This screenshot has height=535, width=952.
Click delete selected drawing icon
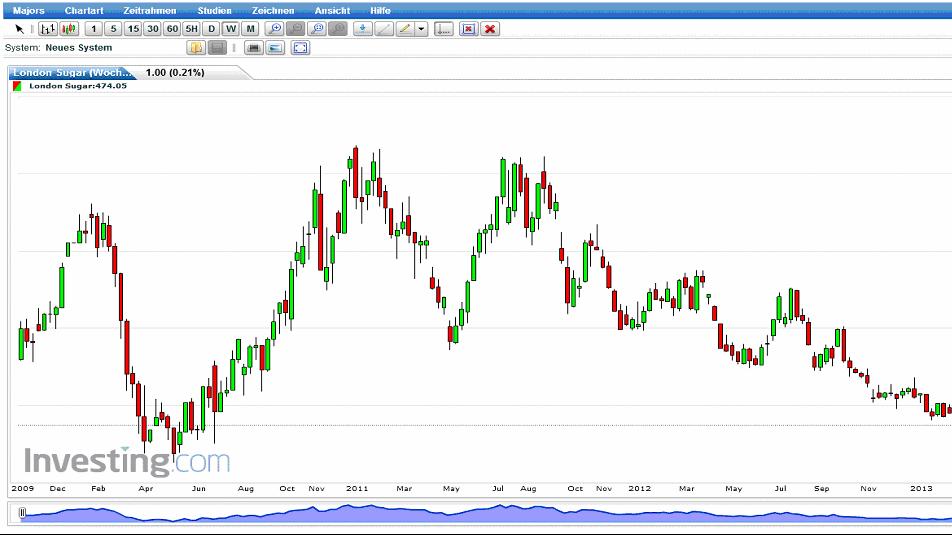click(x=469, y=29)
